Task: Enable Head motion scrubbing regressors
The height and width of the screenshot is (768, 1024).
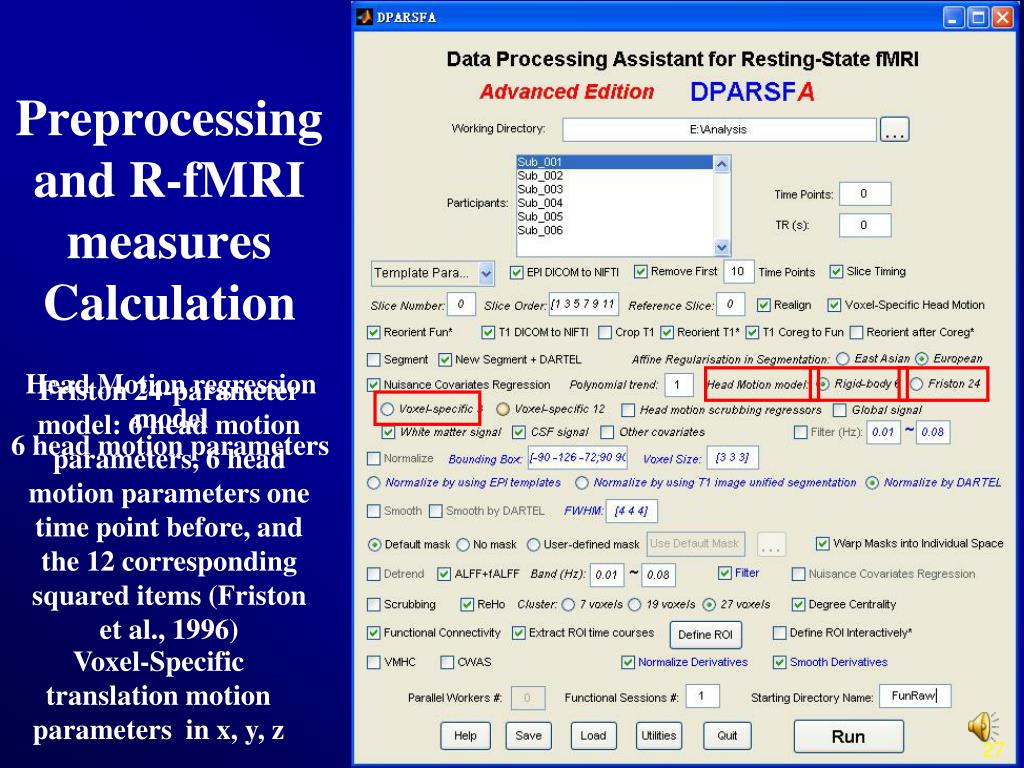Action: coord(628,410)
